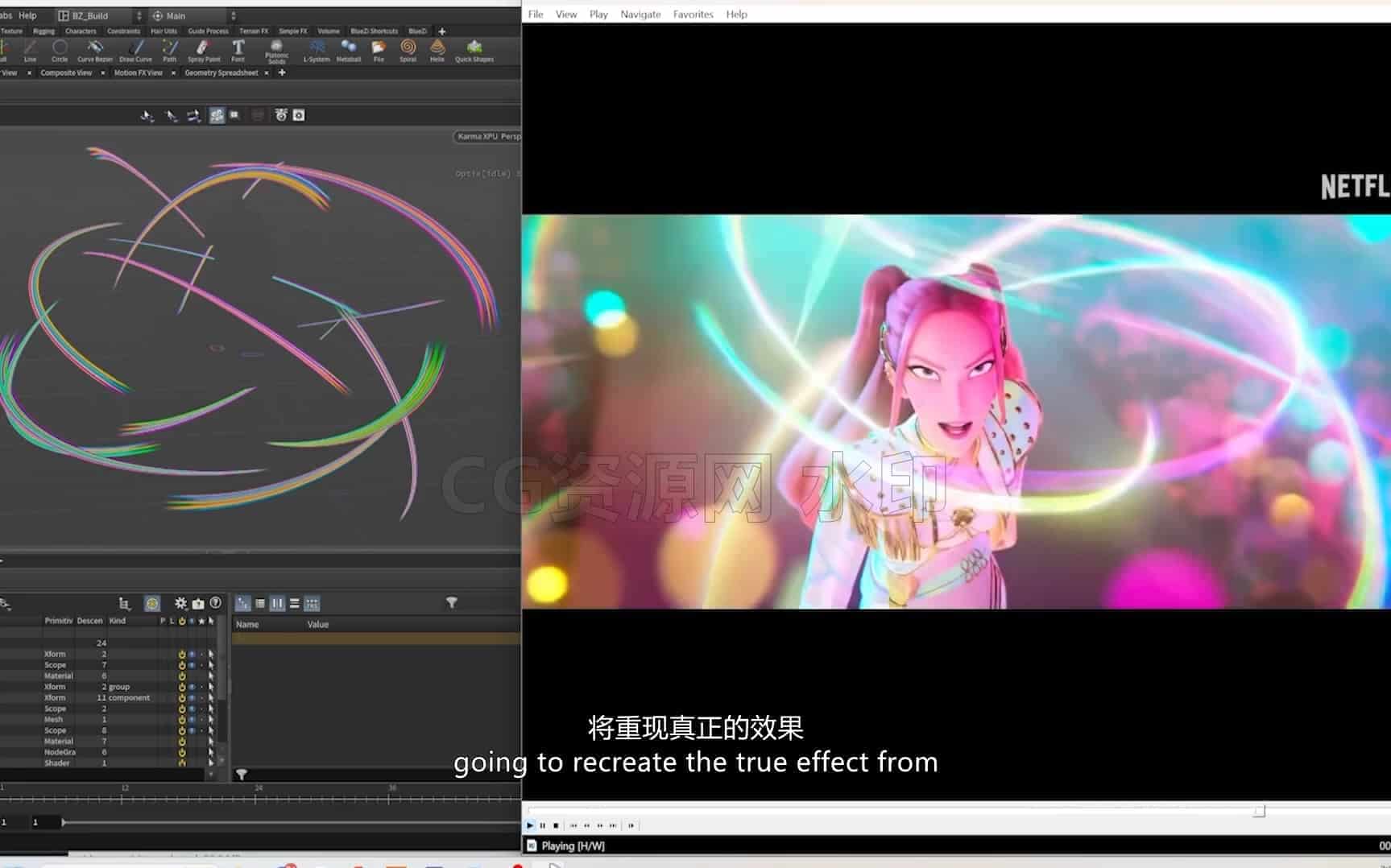Image resolution: width=1391 pixels, height=868 pixels.
Task: Toggle visibility eye on the group Xform row
Action: coord(192,687)
